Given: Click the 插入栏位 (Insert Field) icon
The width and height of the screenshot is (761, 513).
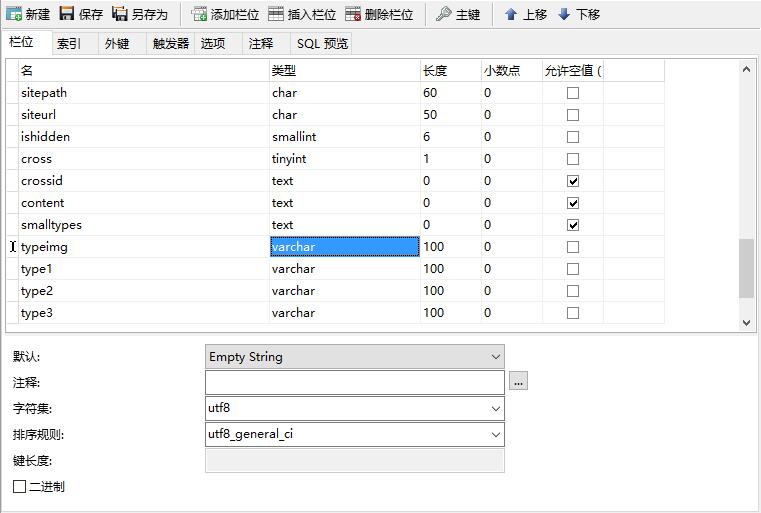Looking at the screenshot, I should [x=276, y=14].
